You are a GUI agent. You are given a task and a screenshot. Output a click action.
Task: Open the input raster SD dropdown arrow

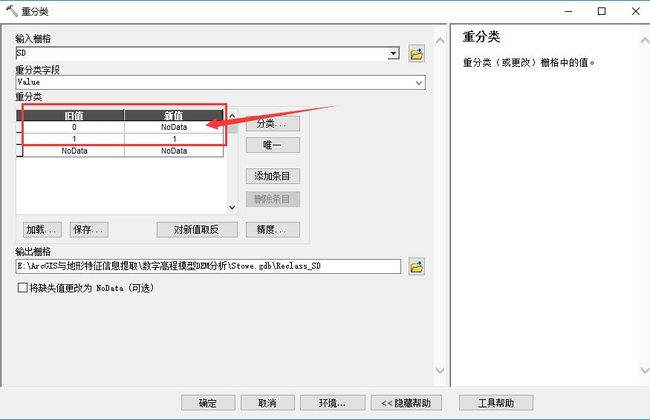pyautogui.click(x=393, y=53)
